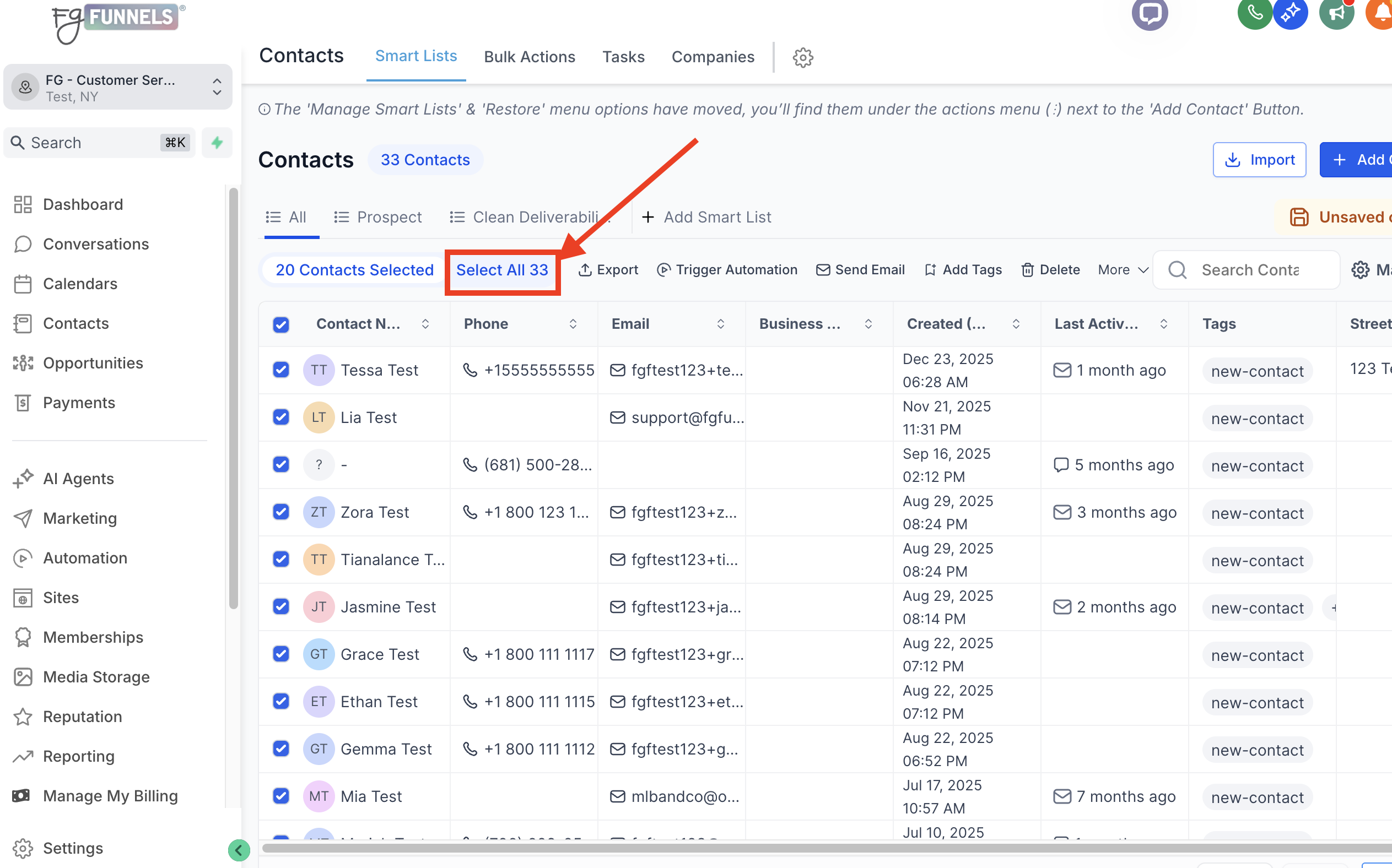Screen dimensions: 1392x868
Task: Click the phone dialer icon
Action: tap(1254, 13)
